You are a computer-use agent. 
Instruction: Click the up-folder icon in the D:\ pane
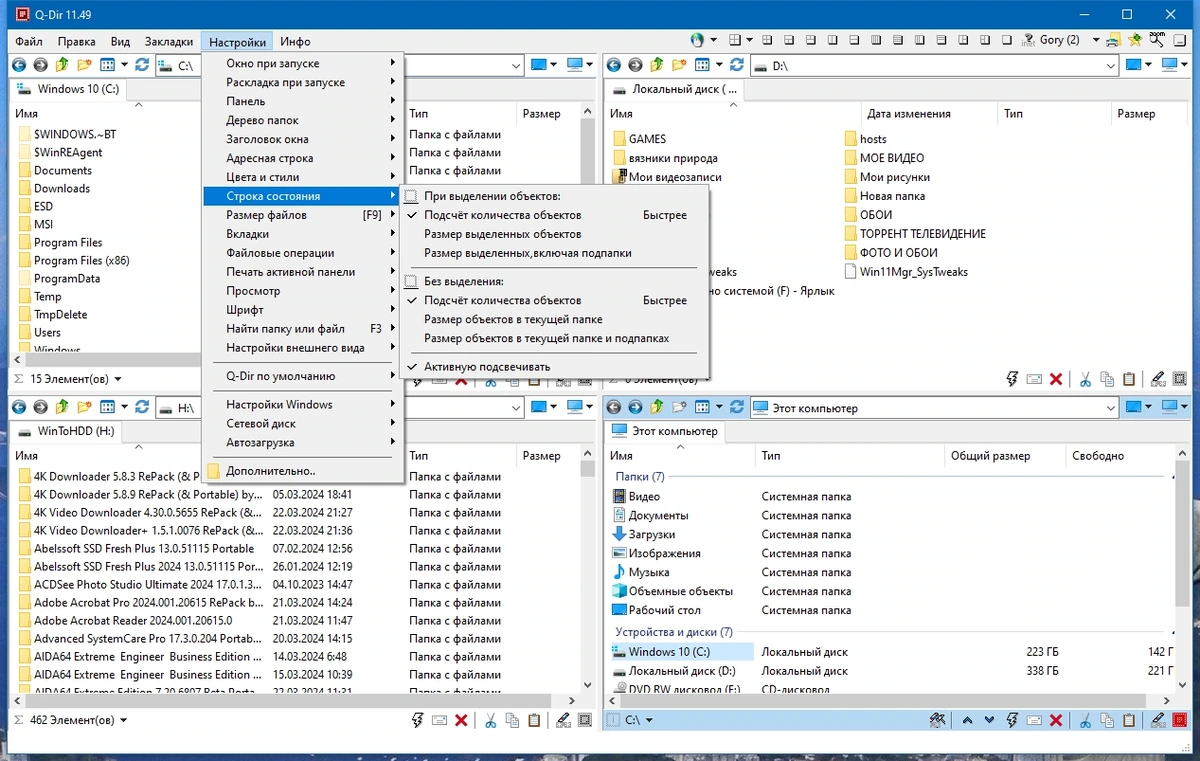click(657, 65)
